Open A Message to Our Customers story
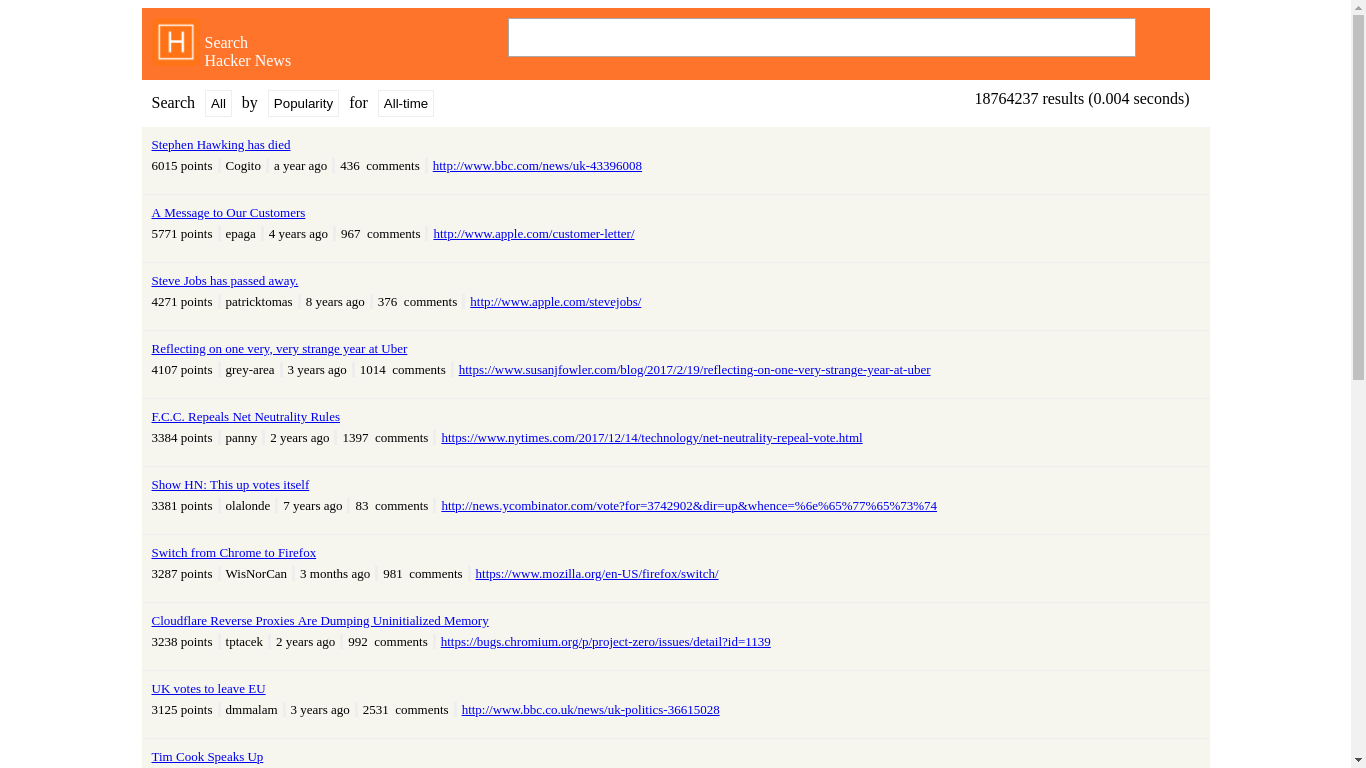The height and width of the screenshot is (768, 1366). 228,213
